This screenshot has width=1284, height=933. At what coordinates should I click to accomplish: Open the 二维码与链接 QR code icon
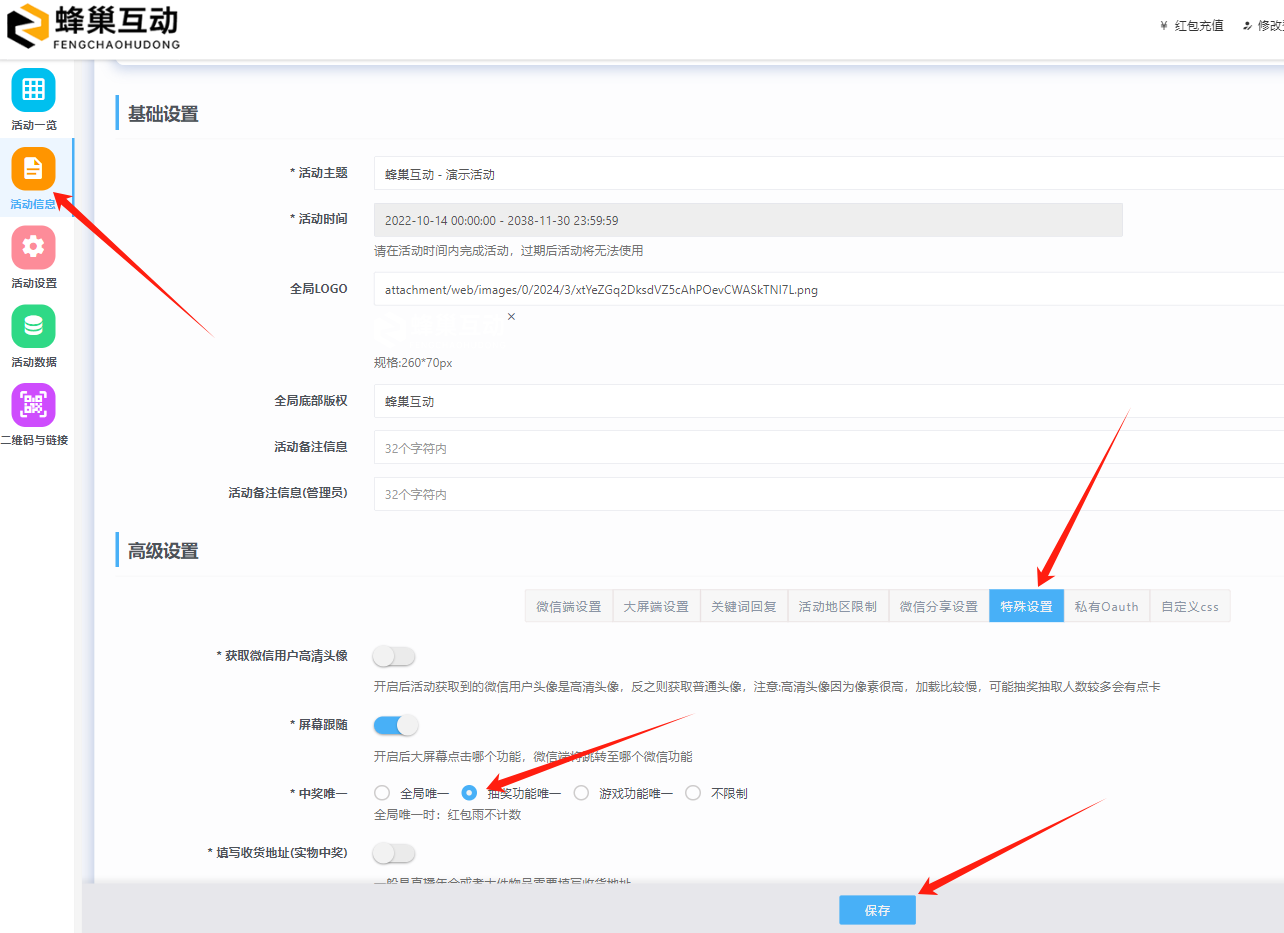(x=33, y=405)
